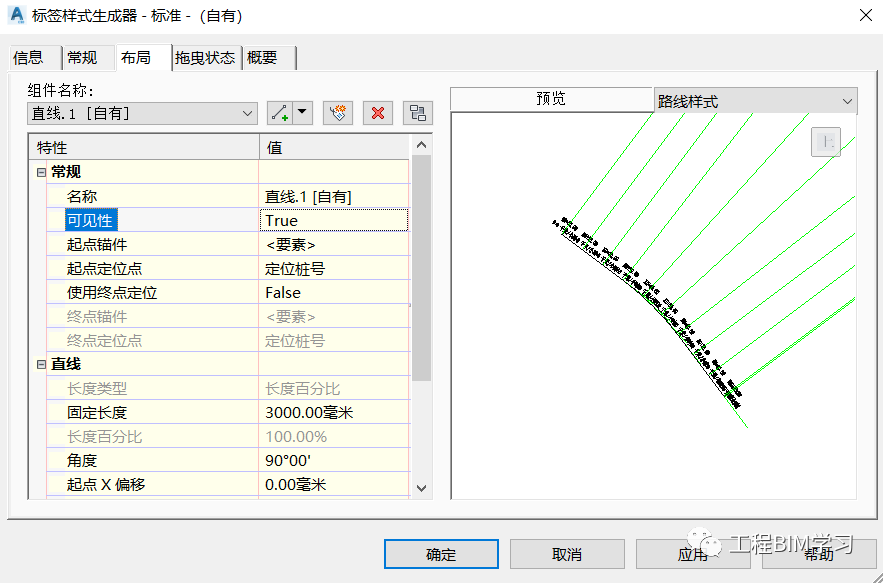Screen dimensions: 883x583
Task: Click the property grid vertical scrollbar thumb
Action: [x=421, y=268]
